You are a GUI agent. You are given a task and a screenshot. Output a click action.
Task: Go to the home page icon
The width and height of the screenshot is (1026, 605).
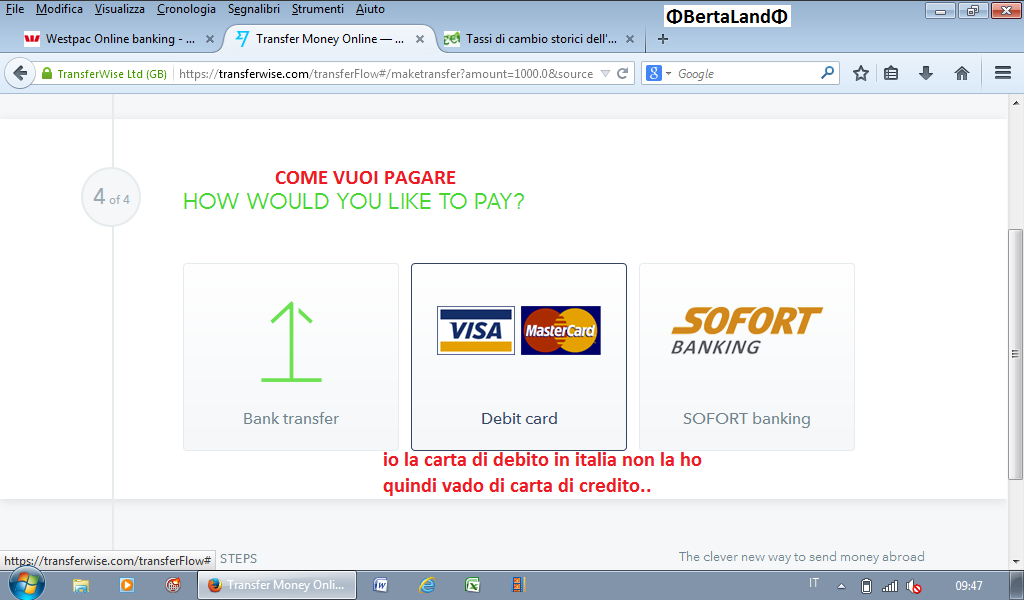click(x=961, y=73)
